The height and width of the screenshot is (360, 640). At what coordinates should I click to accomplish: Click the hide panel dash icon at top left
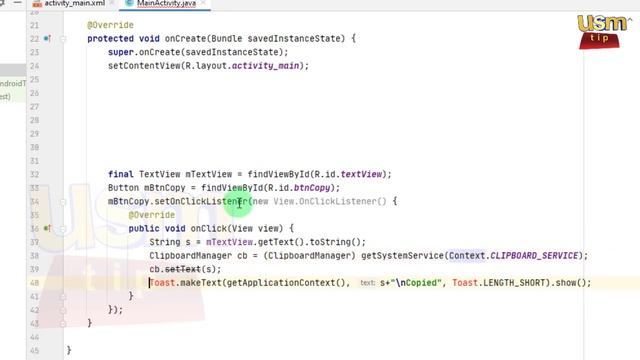[18, 3]
